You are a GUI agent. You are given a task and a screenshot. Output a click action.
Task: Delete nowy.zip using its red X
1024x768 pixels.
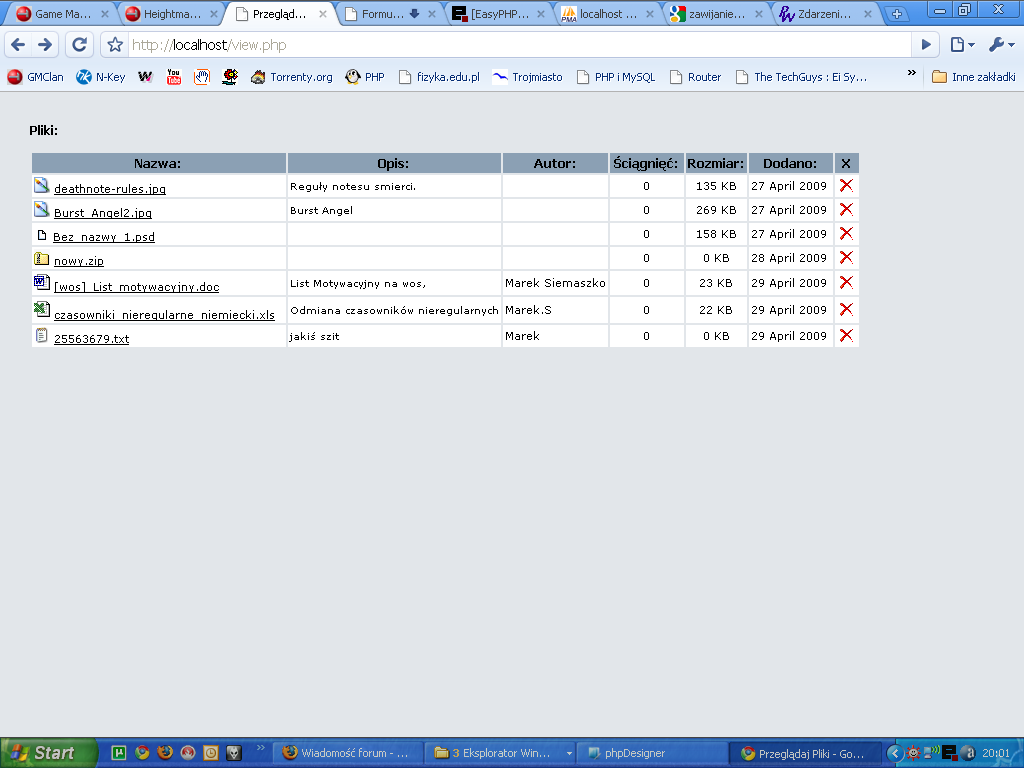[846, 258]
